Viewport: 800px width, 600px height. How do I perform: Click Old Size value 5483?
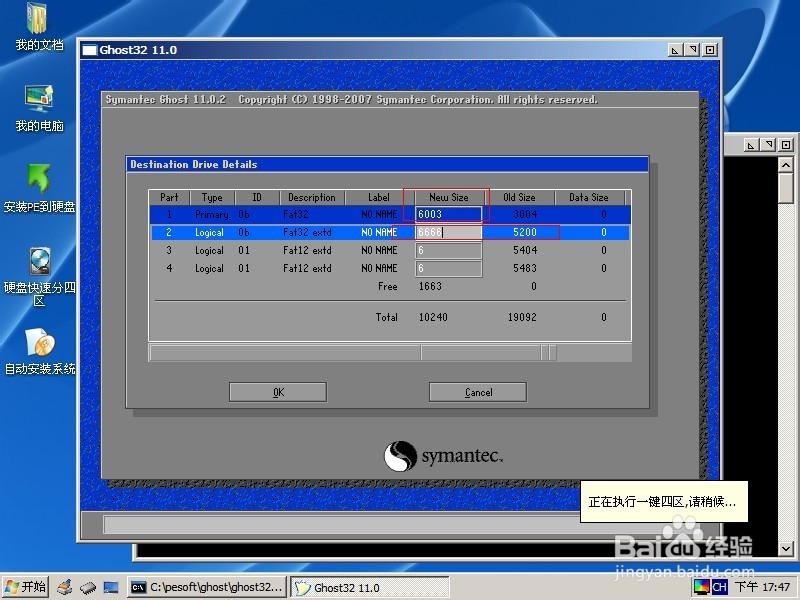click(525, 268)
